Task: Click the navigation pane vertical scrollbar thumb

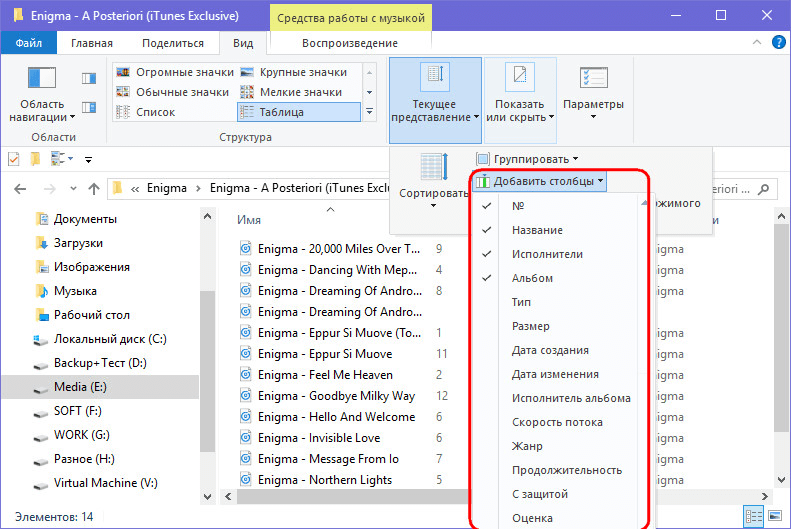Action: click(207, 371)
